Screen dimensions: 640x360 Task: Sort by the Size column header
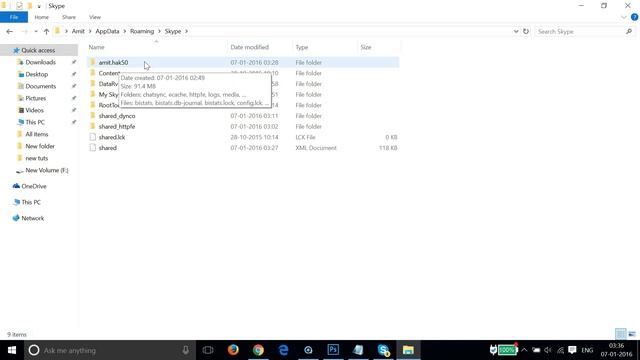pyautogui.click(x=366, y=47)
